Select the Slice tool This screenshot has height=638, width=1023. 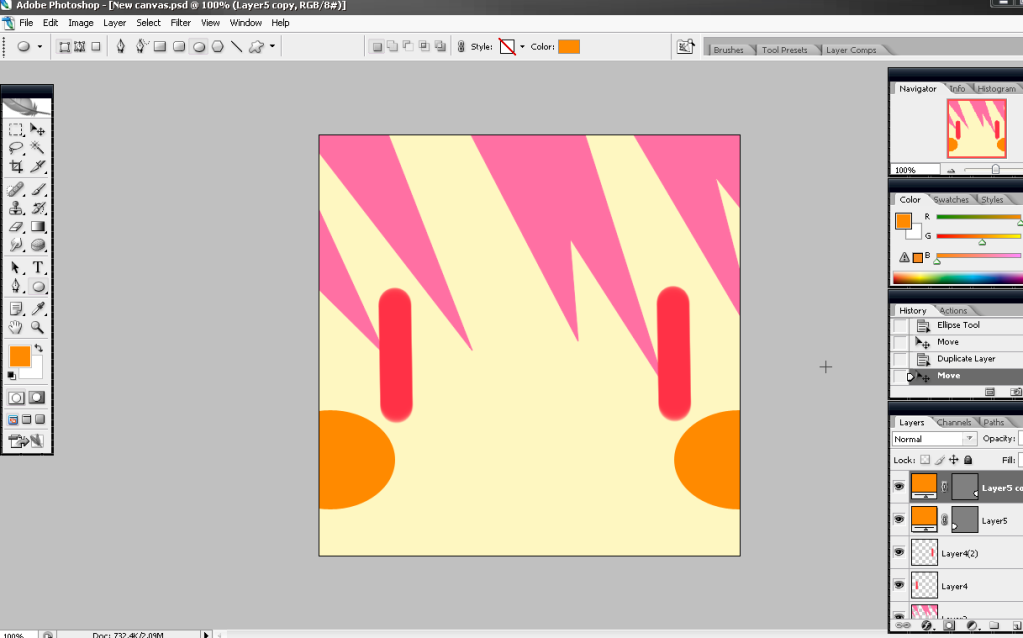point(37,167)
